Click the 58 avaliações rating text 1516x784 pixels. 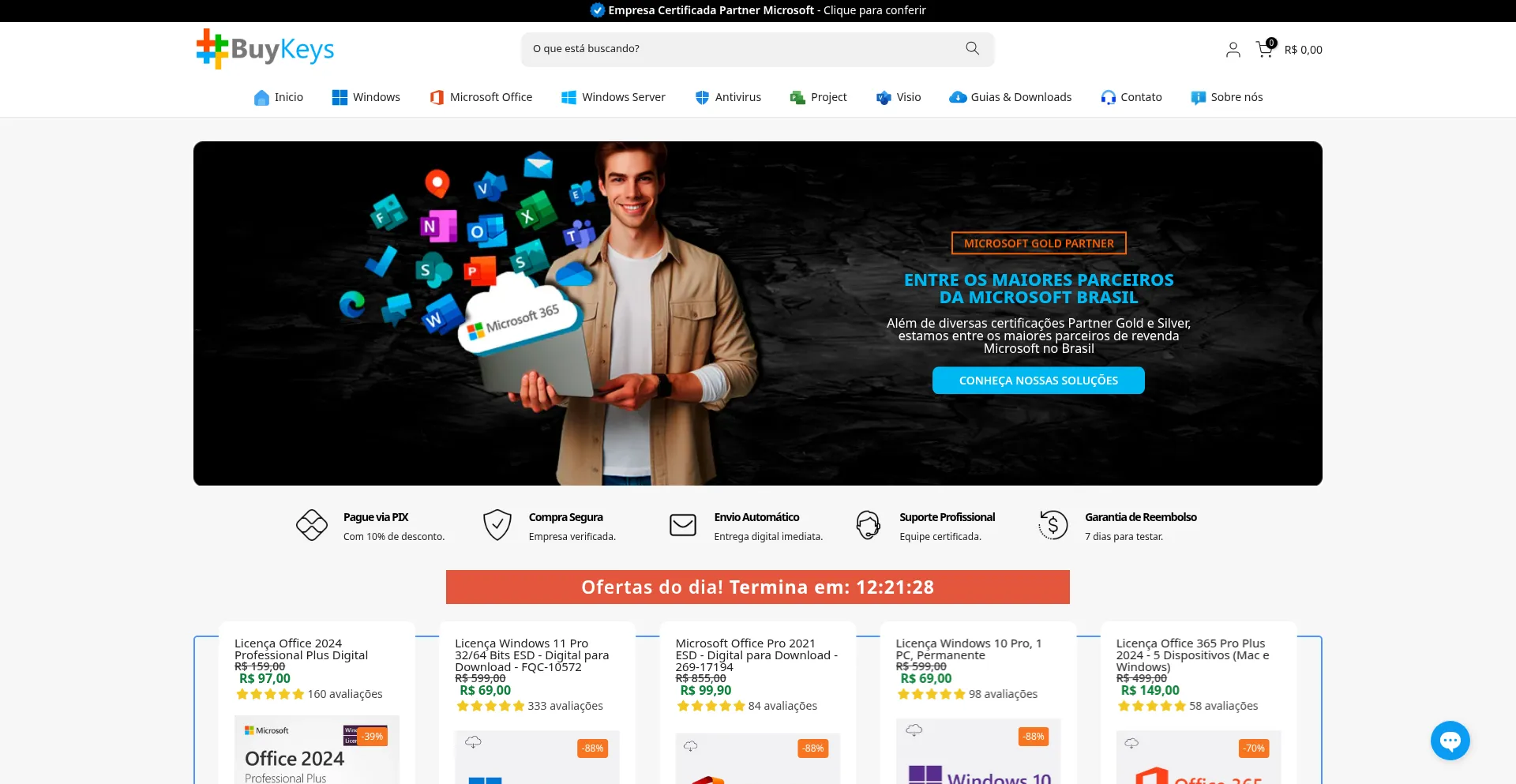[x=1223, y=706]
